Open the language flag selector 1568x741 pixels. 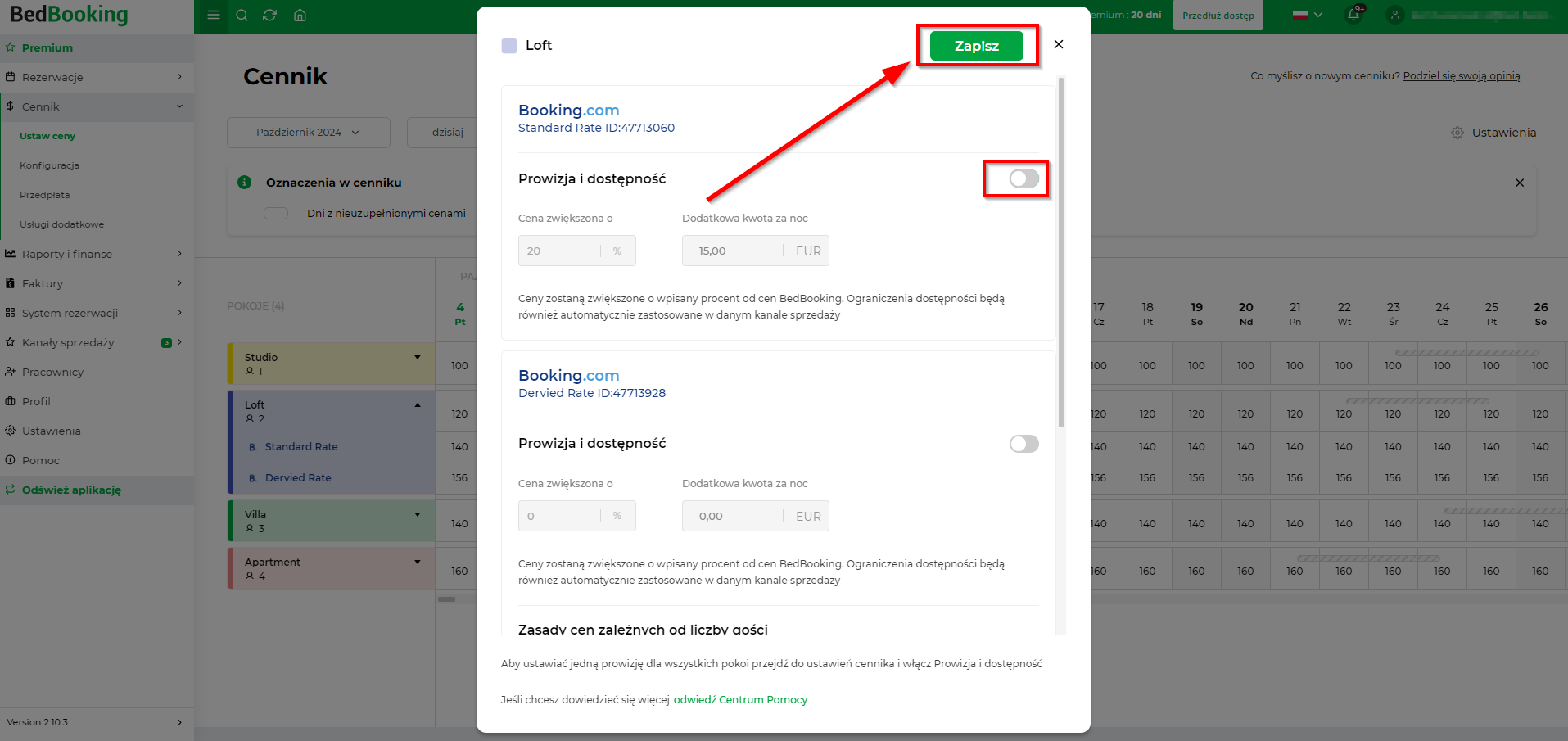pyautogui.click(x=1308, y=15)
